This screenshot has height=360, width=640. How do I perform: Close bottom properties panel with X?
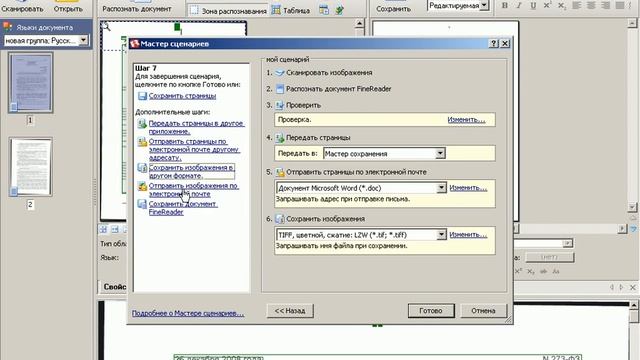[x=633, y=288]
